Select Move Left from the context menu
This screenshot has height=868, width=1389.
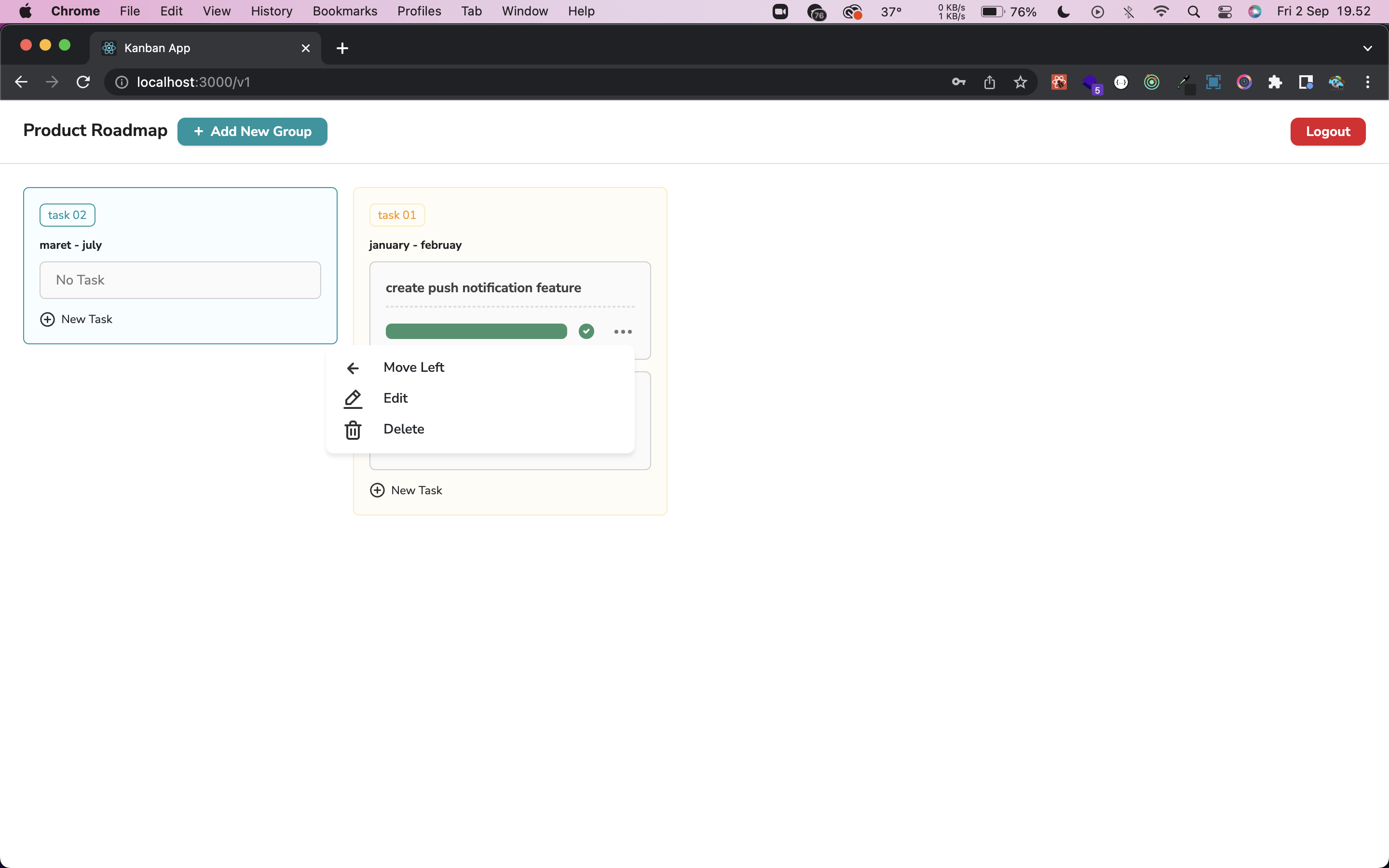[414, 367]
